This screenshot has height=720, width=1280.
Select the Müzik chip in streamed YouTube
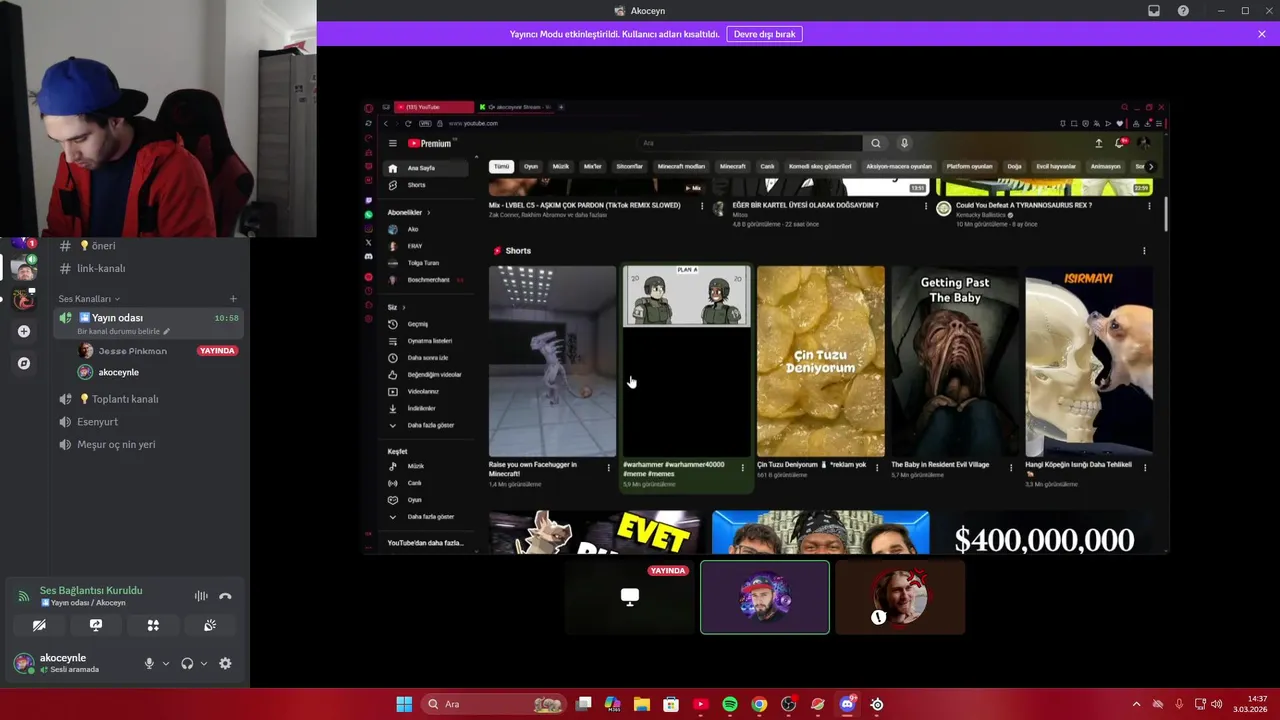561,166
